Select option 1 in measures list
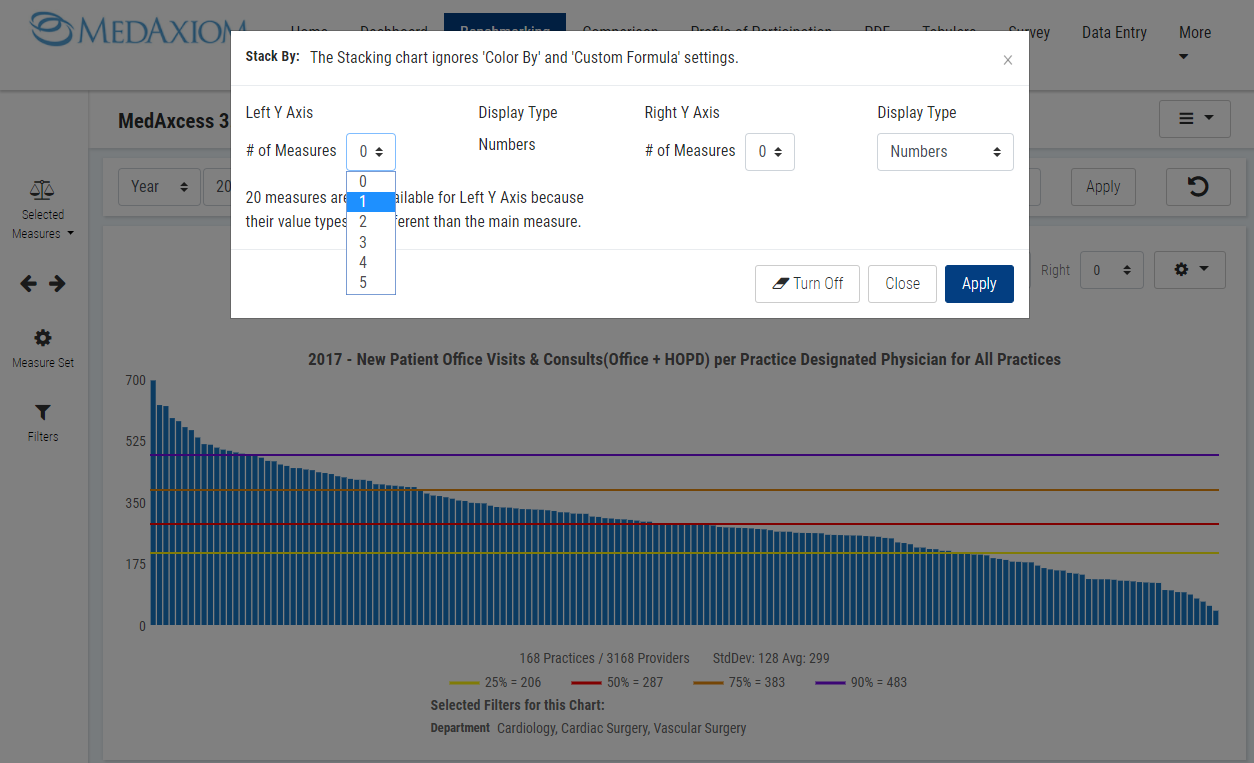 click(x=370, y=202)
